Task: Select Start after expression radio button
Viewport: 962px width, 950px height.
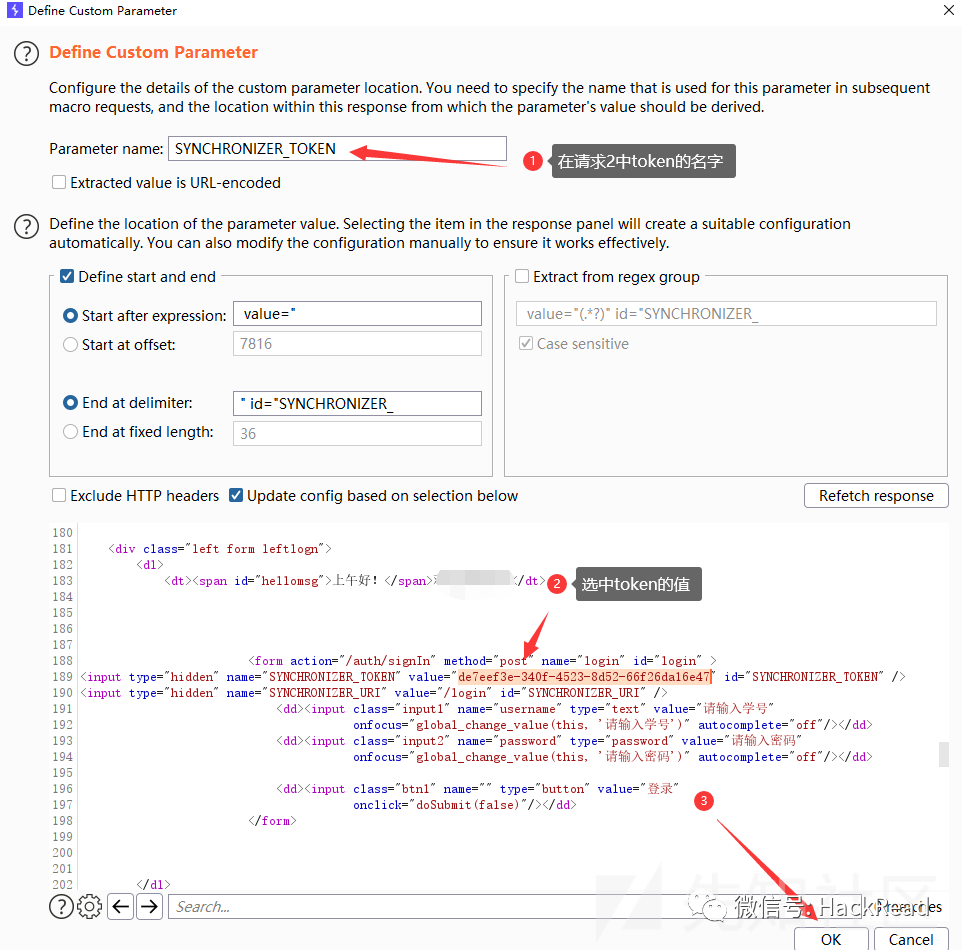Action: click(x=71, y=315)
